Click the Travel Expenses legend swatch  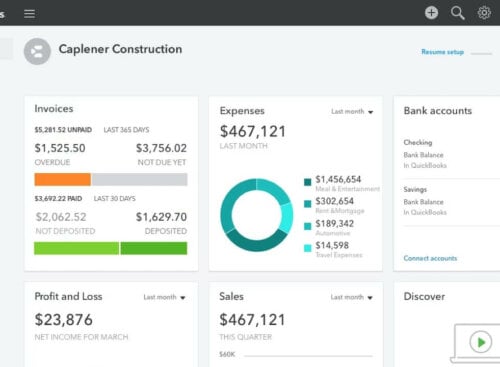(x=307, y=248)
